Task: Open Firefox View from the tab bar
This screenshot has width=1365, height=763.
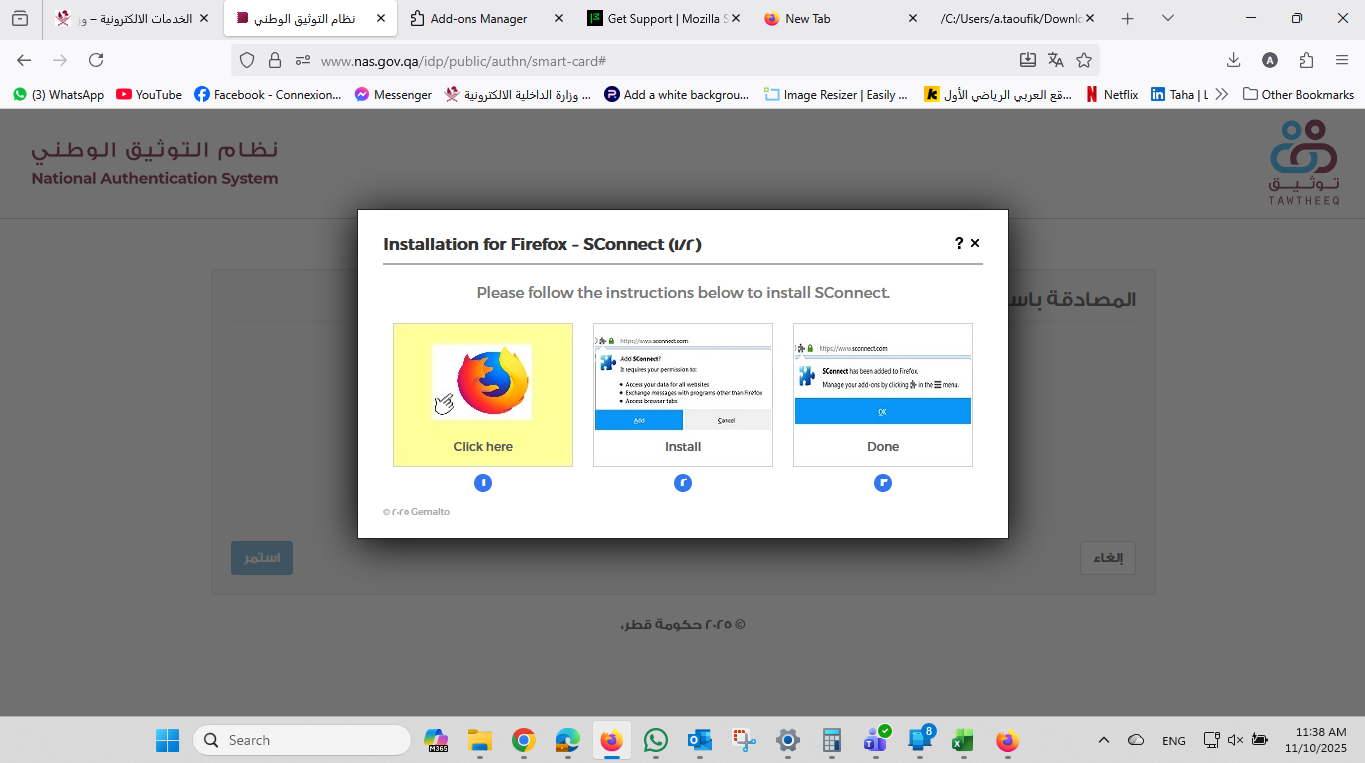Action: pos(20,18)
